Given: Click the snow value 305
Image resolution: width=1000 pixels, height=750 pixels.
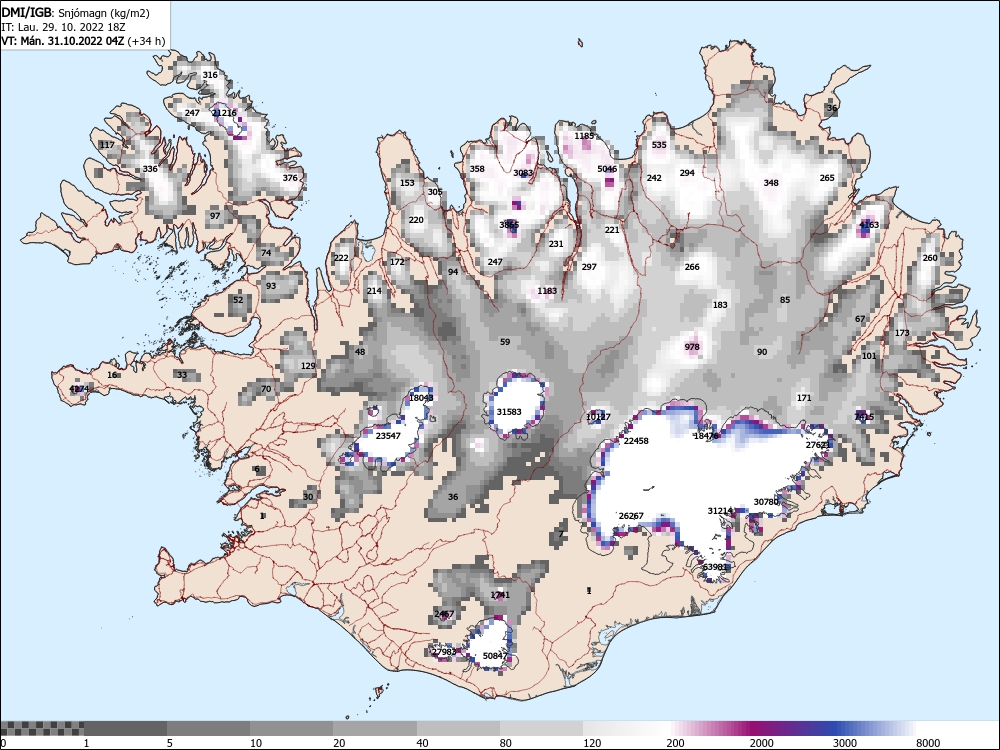Looking at the screenshot, I should (435, 192).
